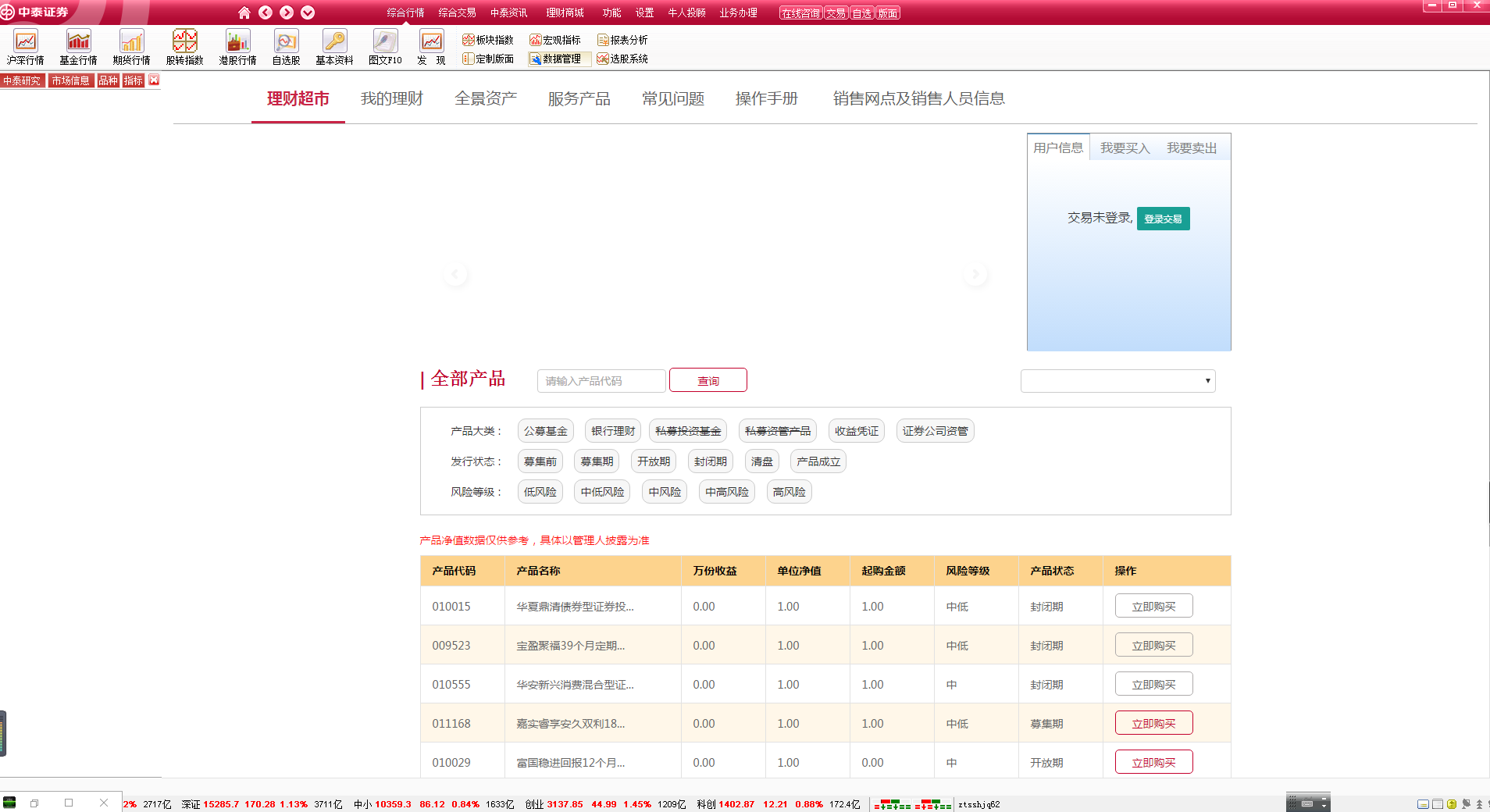Screen dimensions: 1490x812
Task: Filter risk level 低风险
Action: [540, 492]
